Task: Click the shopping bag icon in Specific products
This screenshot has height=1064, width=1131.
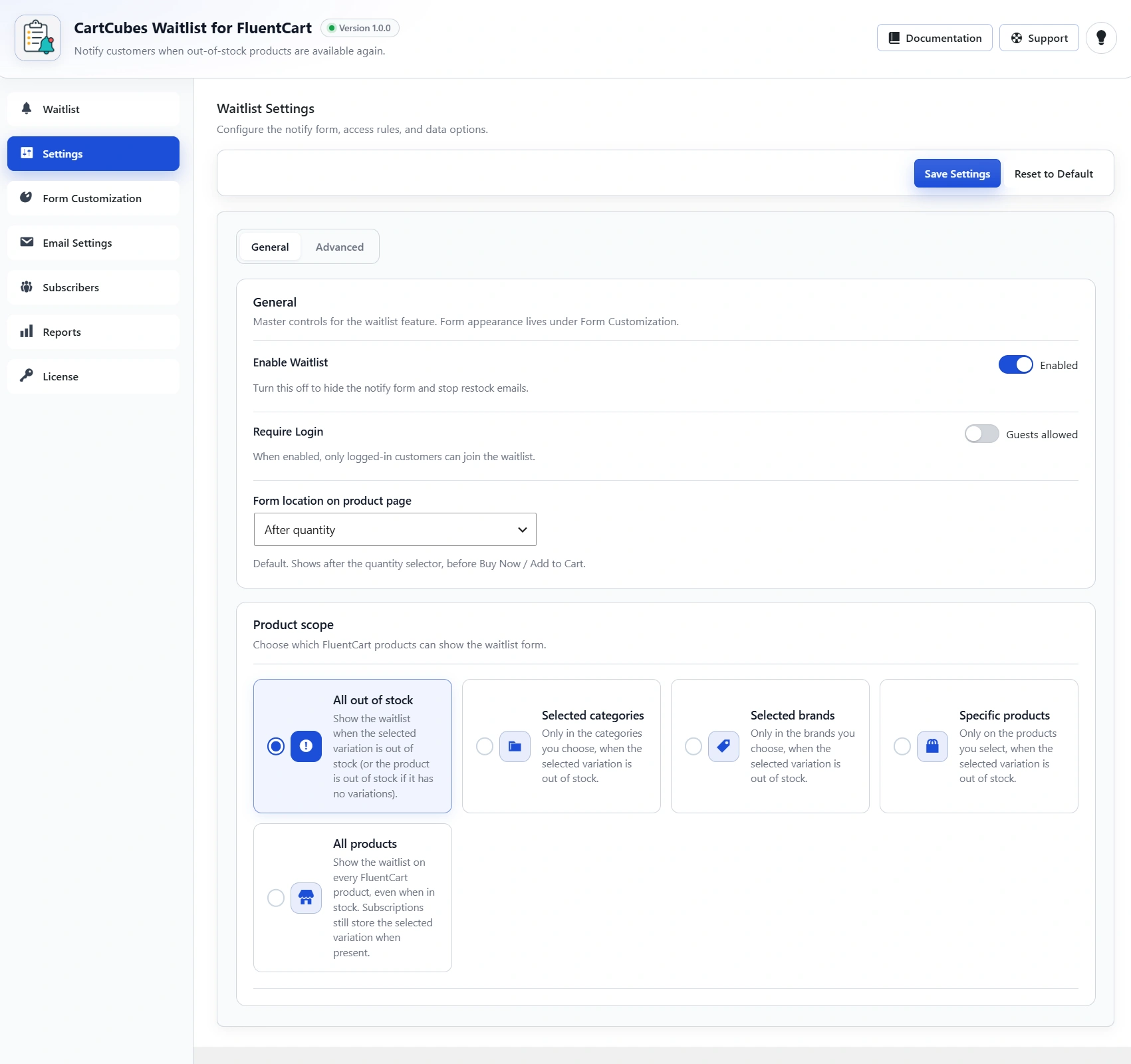Action: (932, 746)
